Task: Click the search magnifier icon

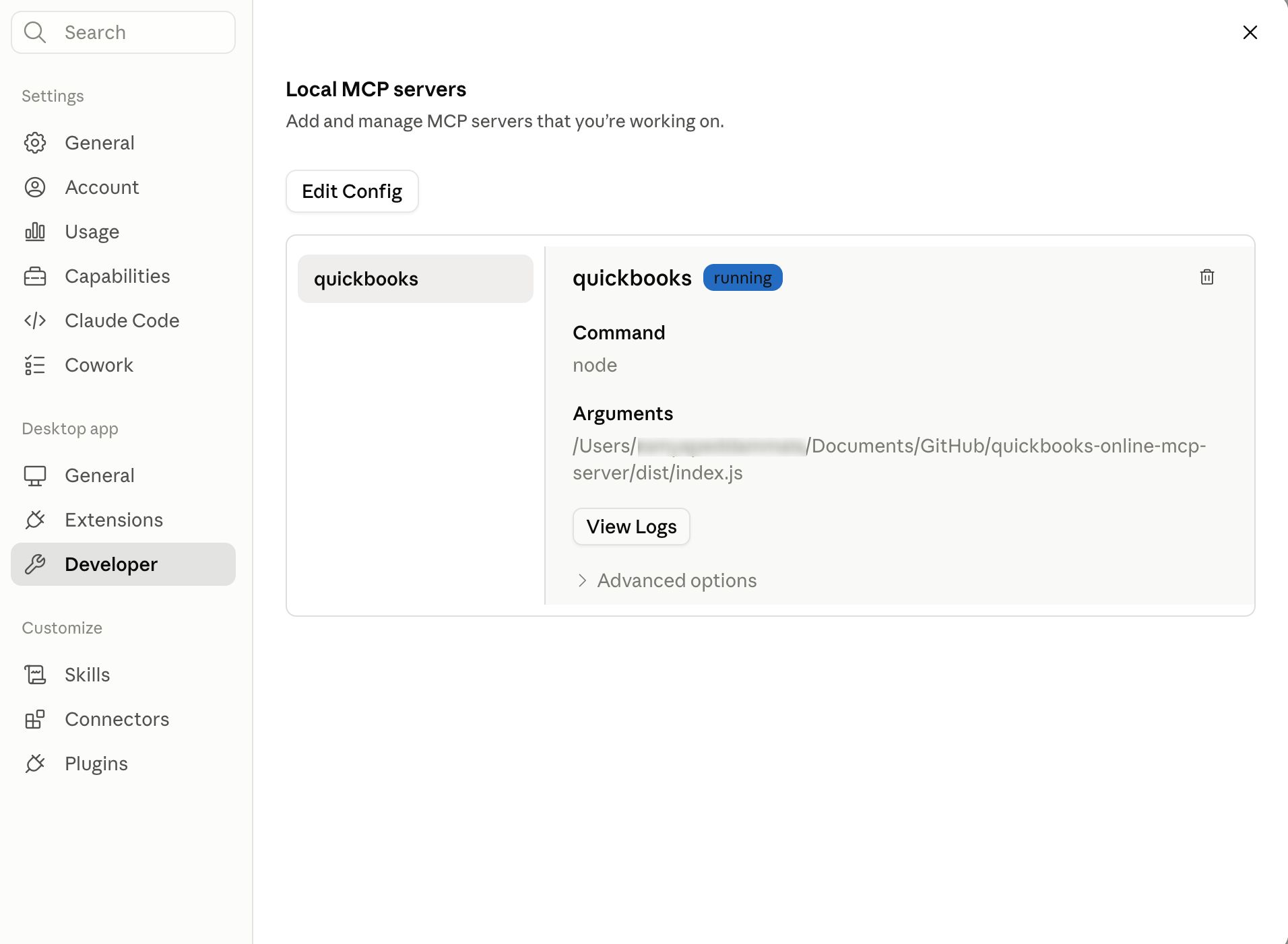Action: pyautogui.click(x=35, y=32)
